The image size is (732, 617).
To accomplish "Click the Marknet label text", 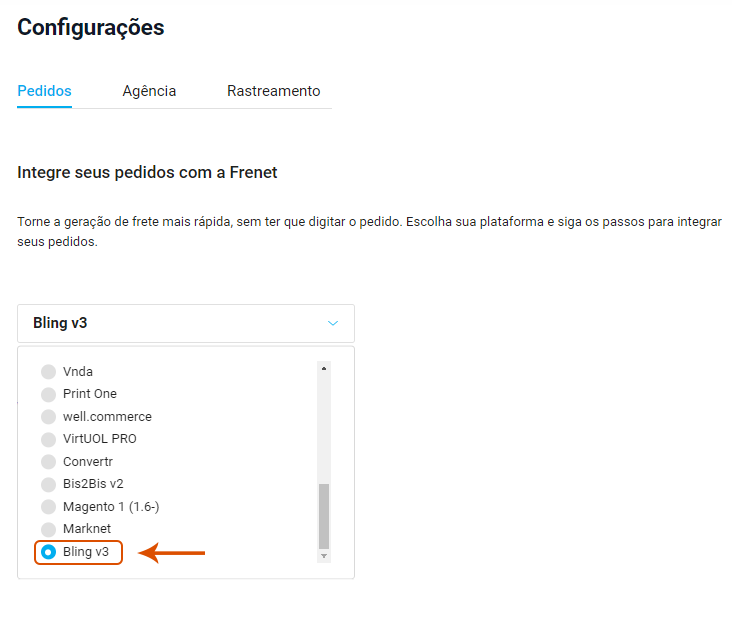I will click(87, 529).
